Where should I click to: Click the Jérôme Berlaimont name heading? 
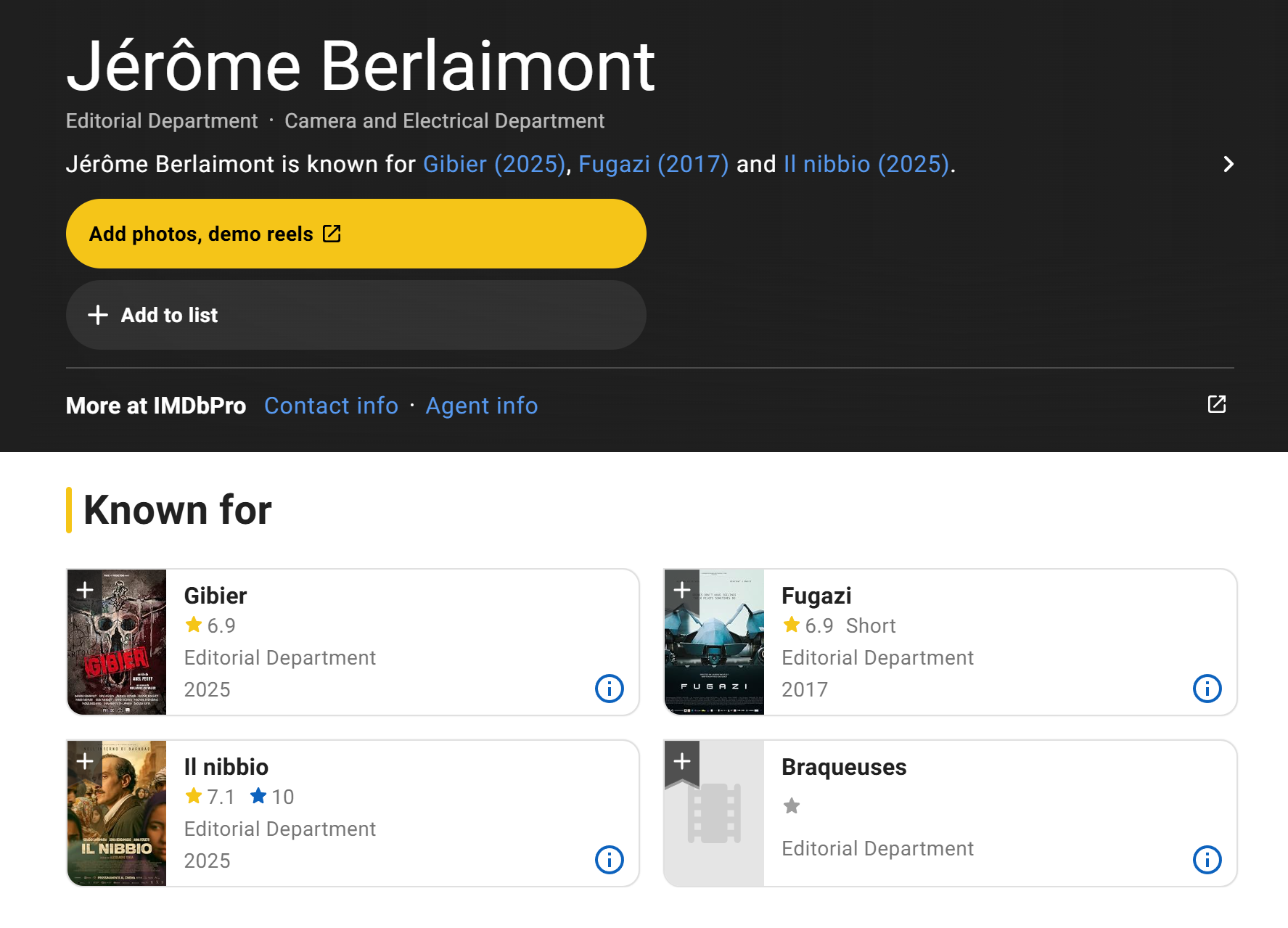click(361, 66)
